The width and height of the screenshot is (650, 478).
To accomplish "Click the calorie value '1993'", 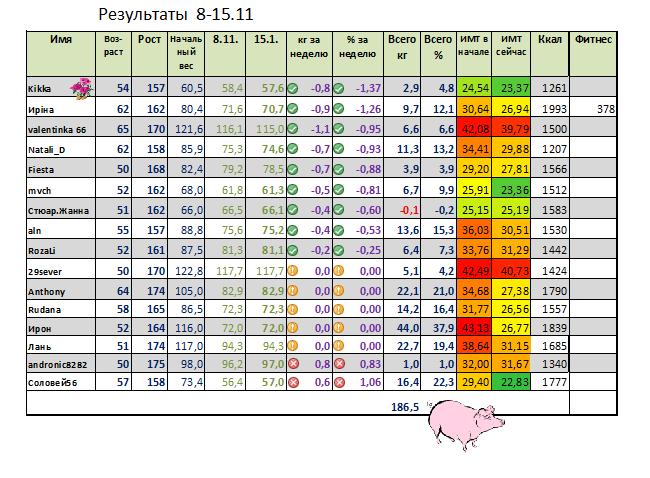I will point(554,109).
